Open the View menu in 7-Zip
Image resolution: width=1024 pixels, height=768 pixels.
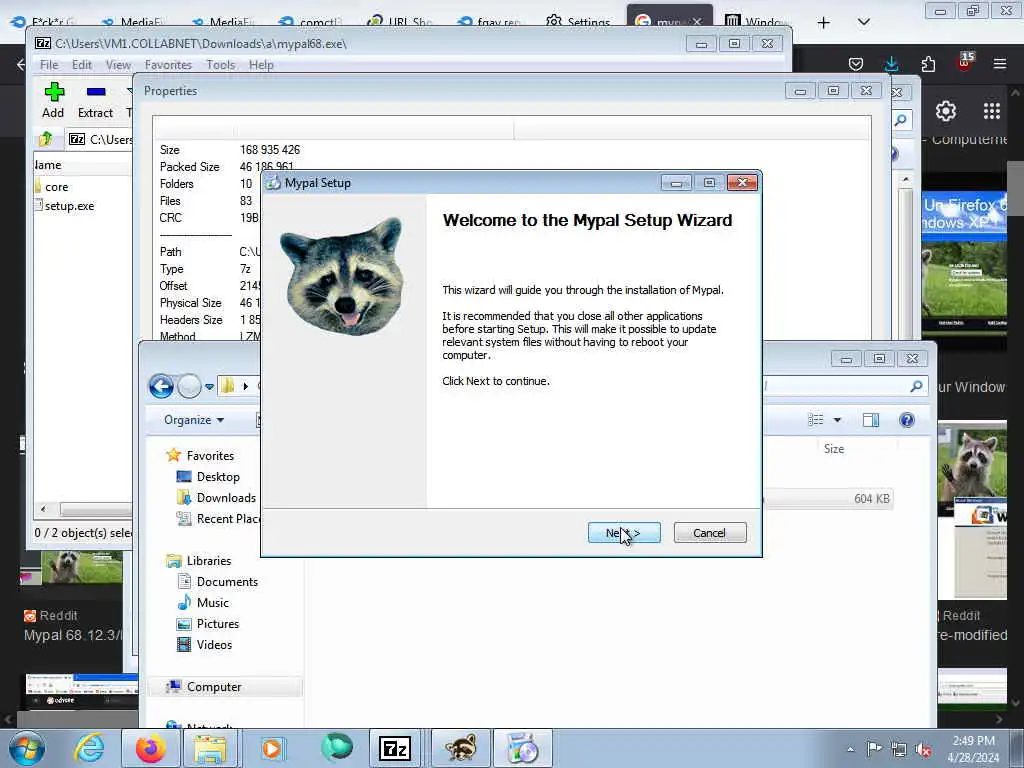point(118,65)
